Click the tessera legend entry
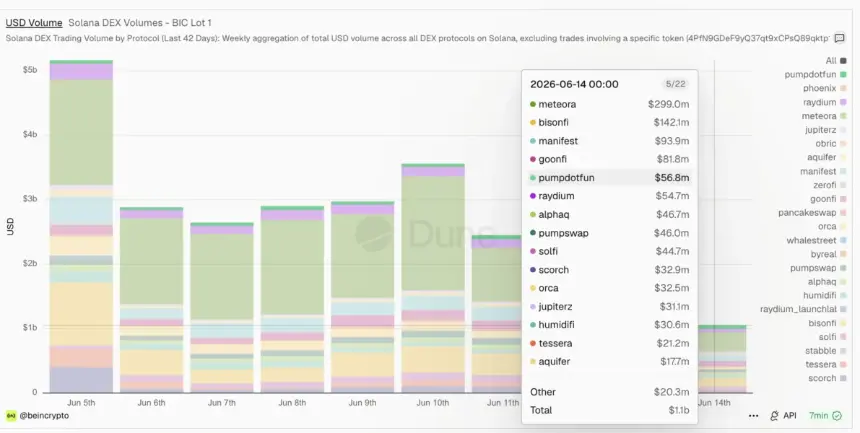The image size is (860, 433). tap(825, 364)
